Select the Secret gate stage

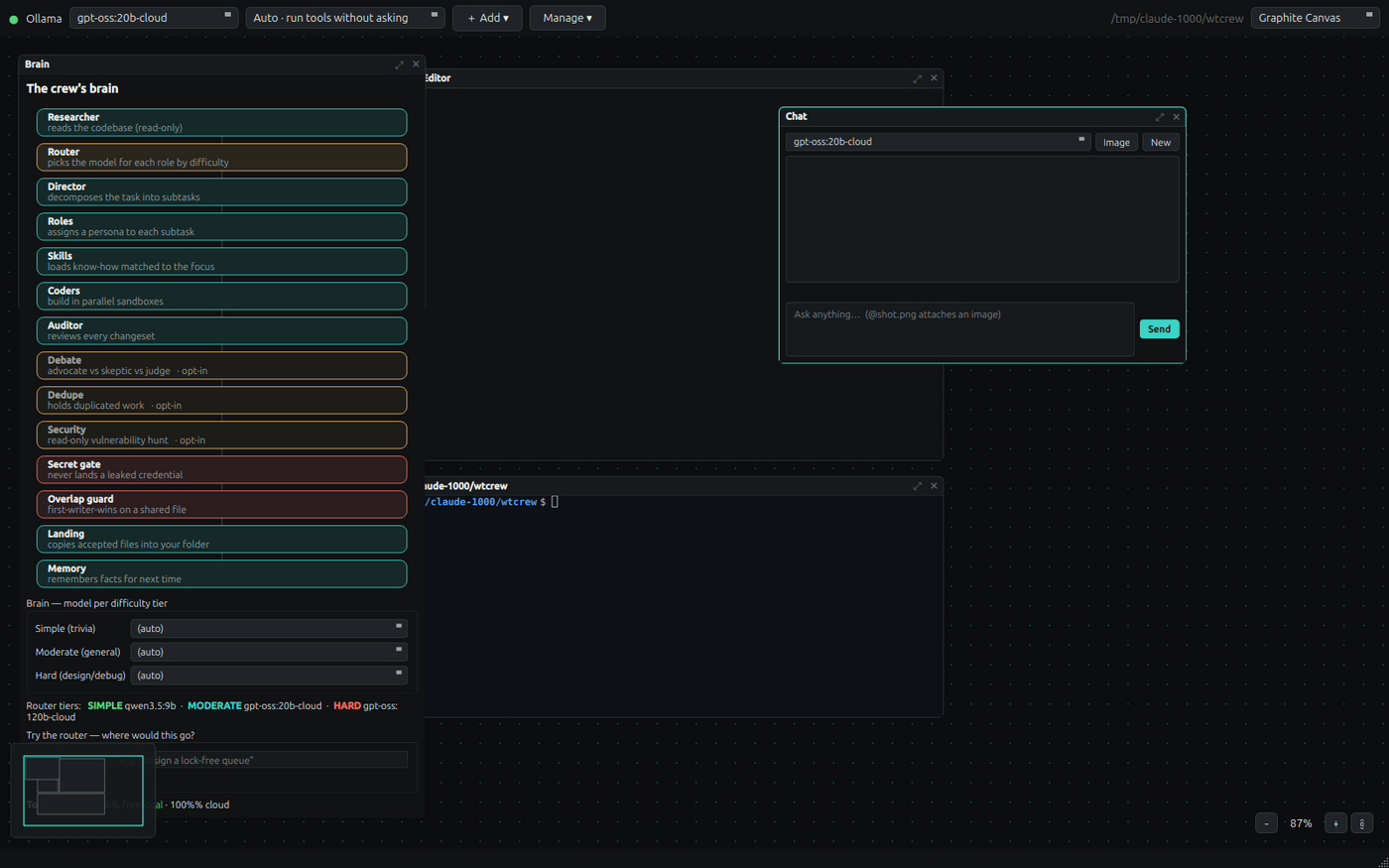click(x=222, y=469)
